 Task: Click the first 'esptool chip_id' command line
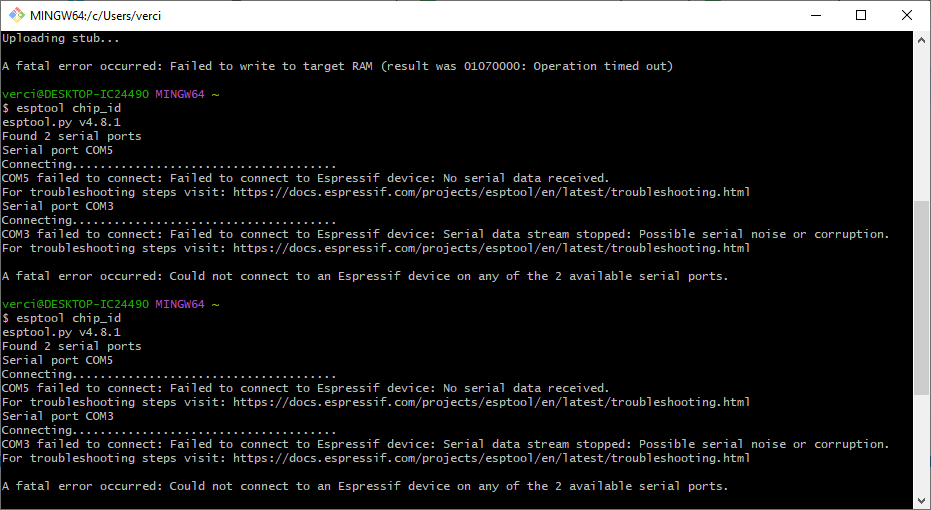pos(62,108)
